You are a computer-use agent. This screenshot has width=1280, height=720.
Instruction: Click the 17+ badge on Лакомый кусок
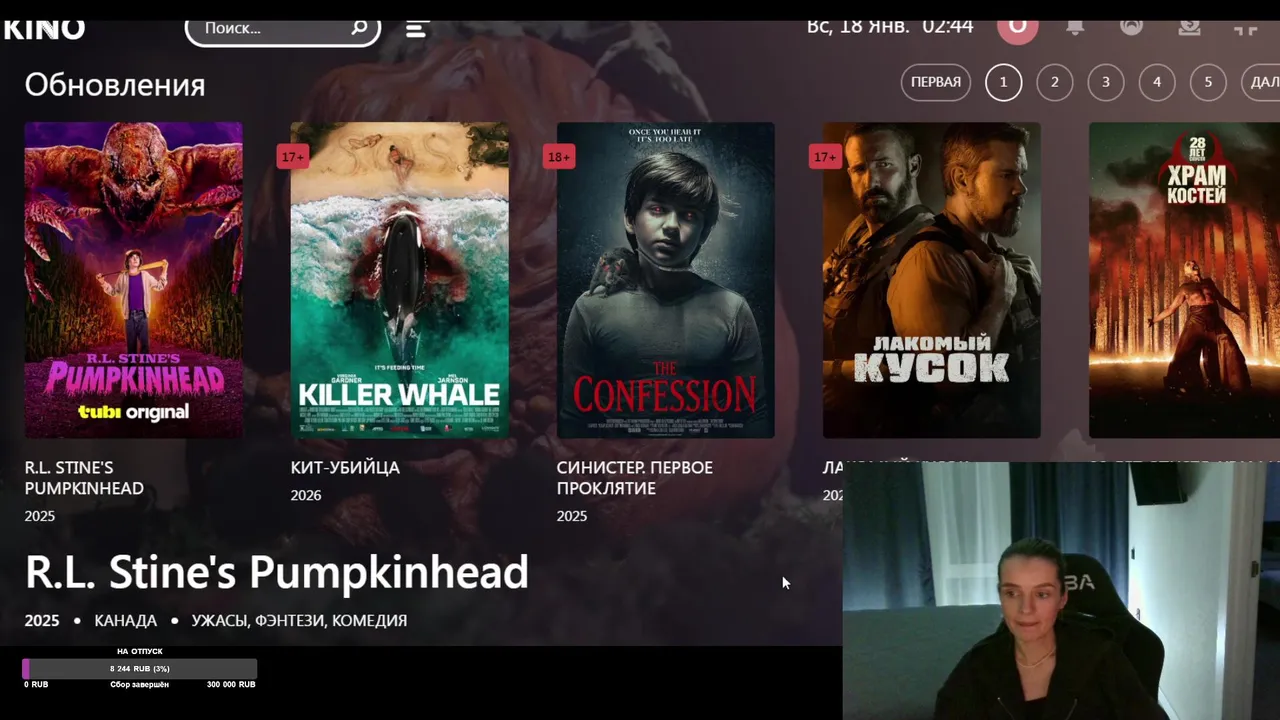pos(825,157)
